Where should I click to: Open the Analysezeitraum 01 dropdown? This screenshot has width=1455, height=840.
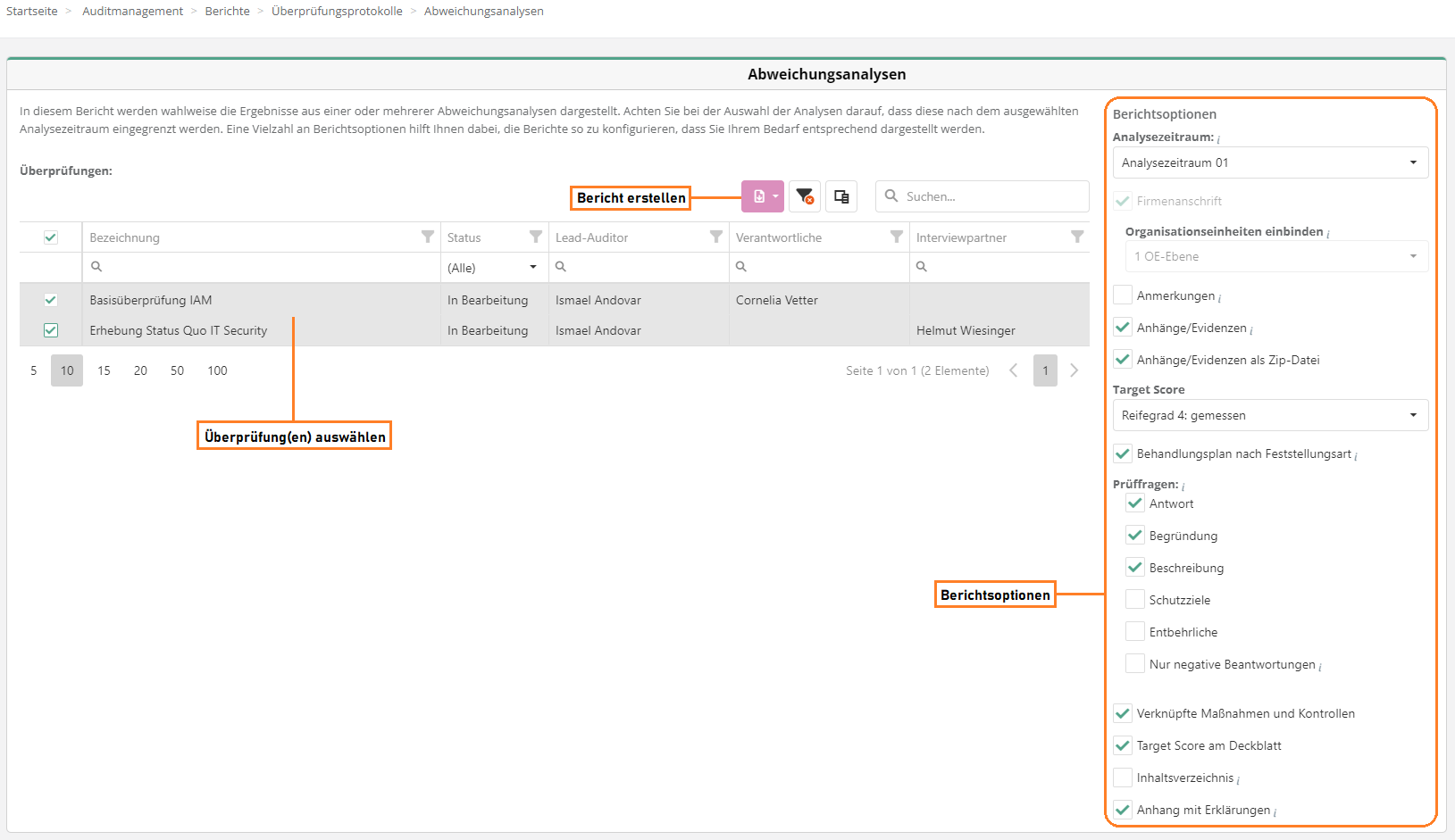(1269, 162)
